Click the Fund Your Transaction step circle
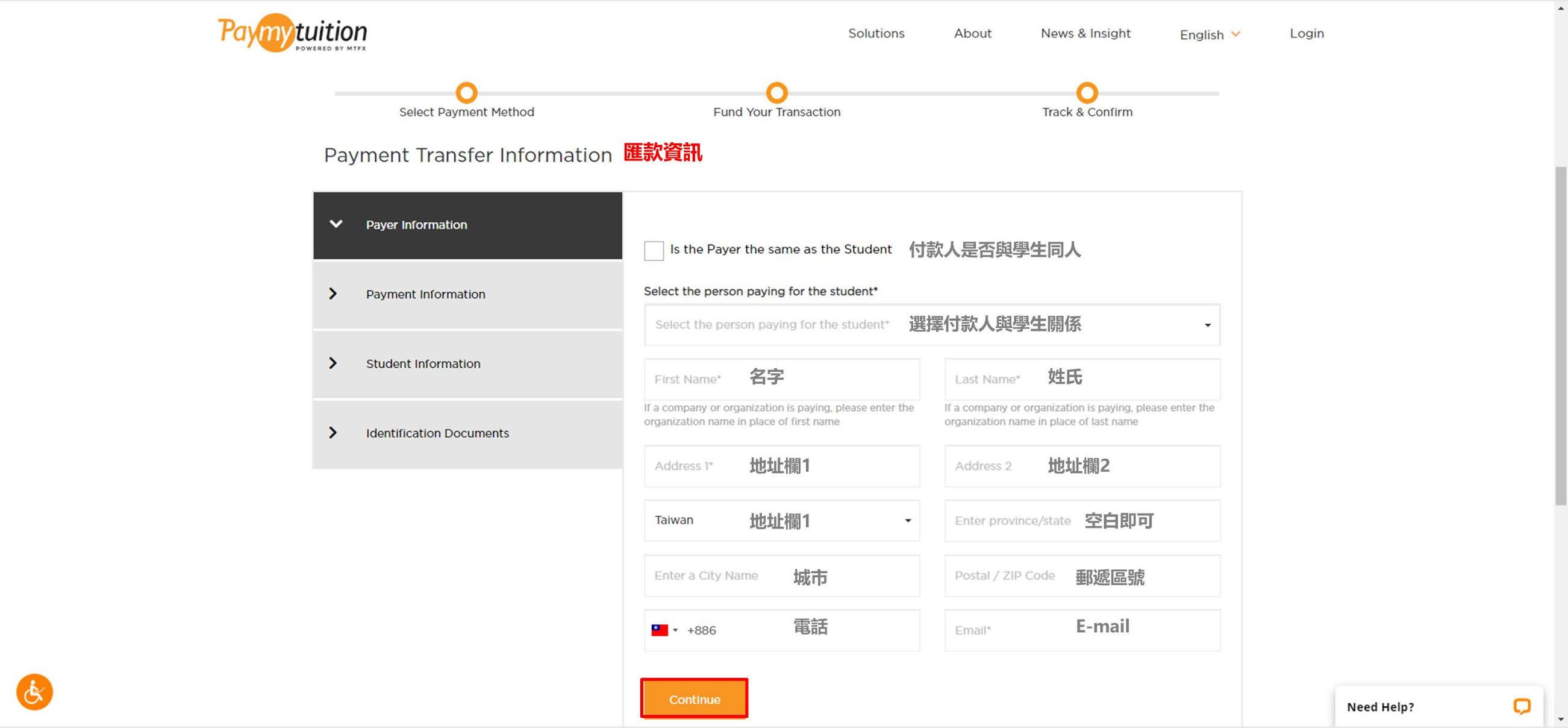 coord(776,93)
